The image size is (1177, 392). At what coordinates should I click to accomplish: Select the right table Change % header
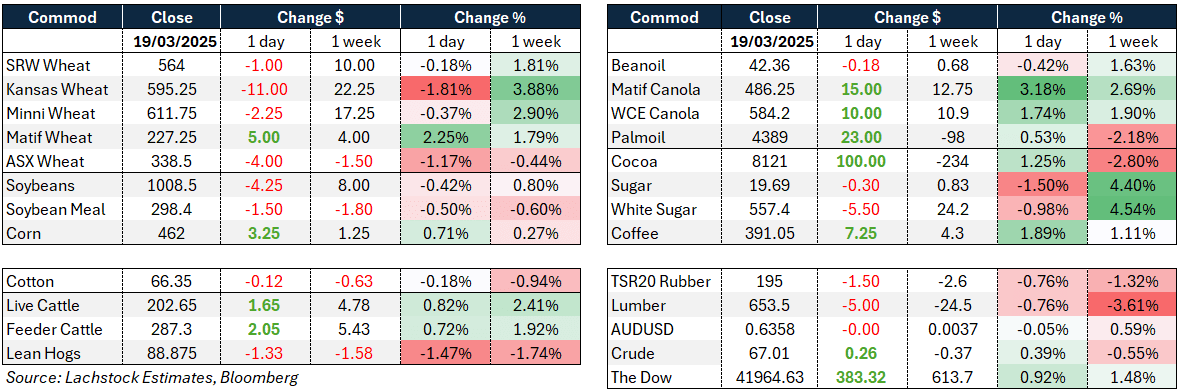[x=1086, y=17]
